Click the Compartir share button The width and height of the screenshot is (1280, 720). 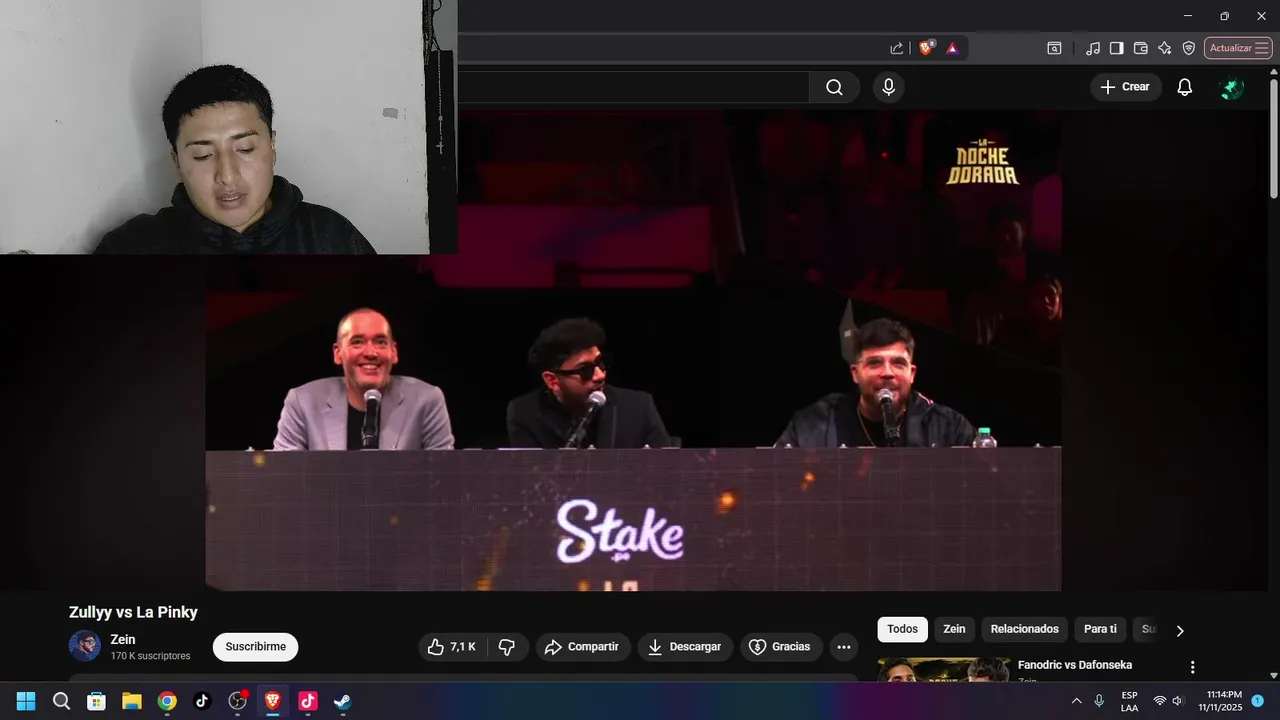pos(583,647)
